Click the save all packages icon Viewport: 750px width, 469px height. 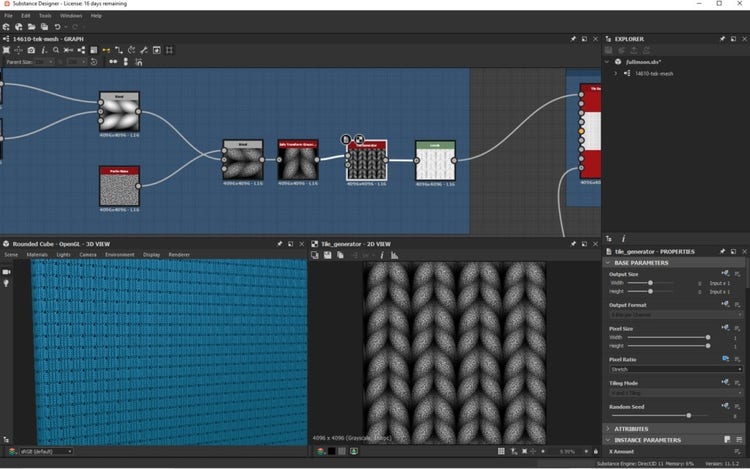point(44,27)
